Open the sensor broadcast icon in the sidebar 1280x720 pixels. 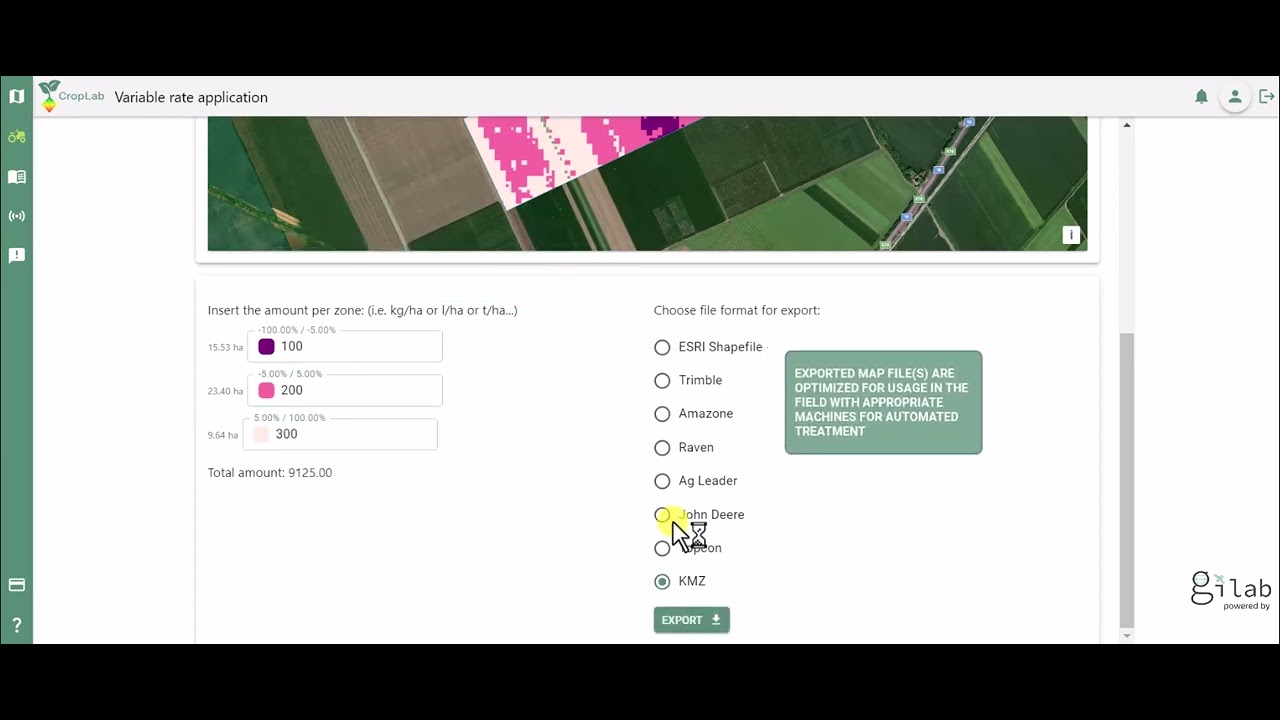point(16,216)
